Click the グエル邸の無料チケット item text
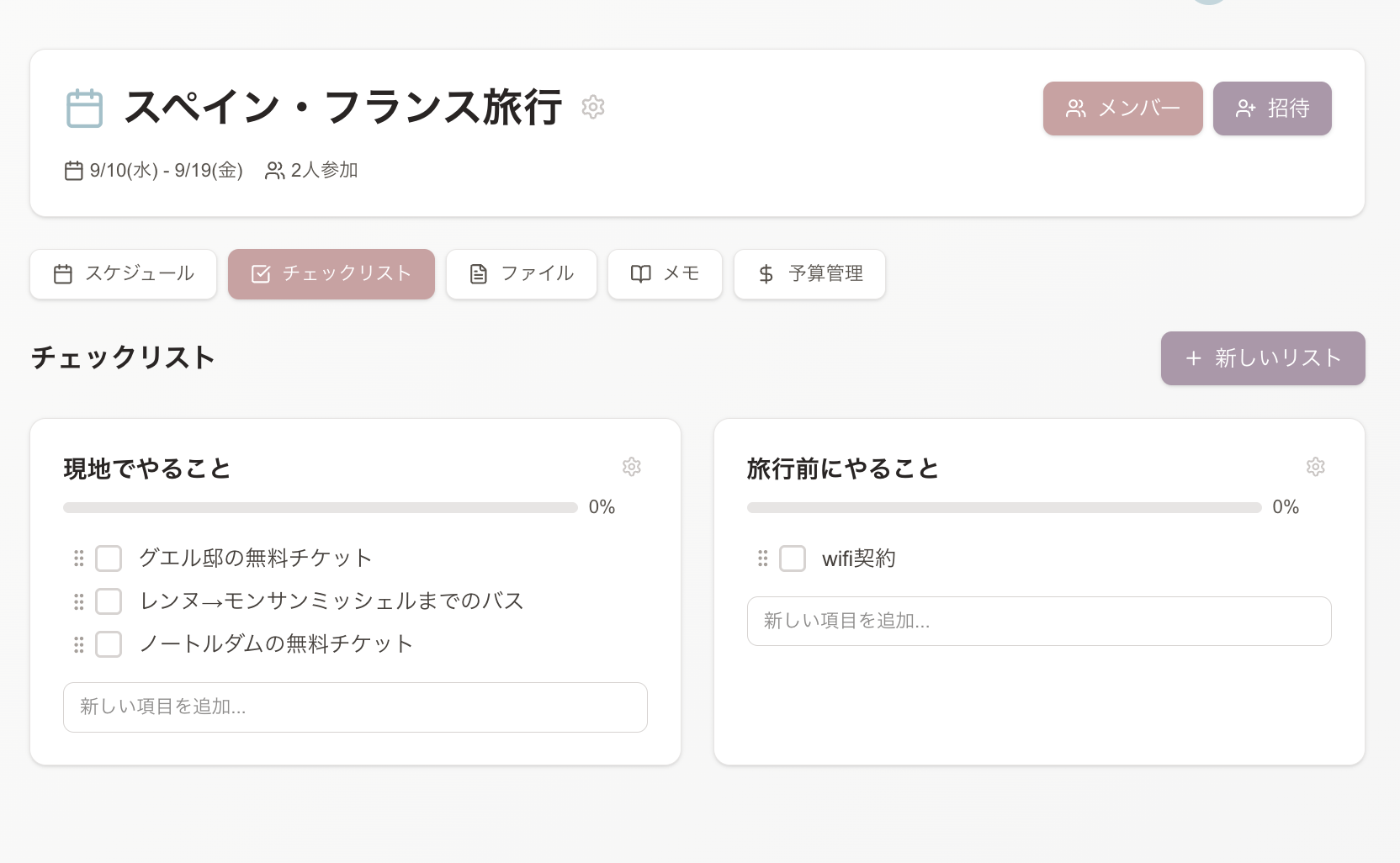The height and width of the screenshot is (863, 1400). click(256, 558)
